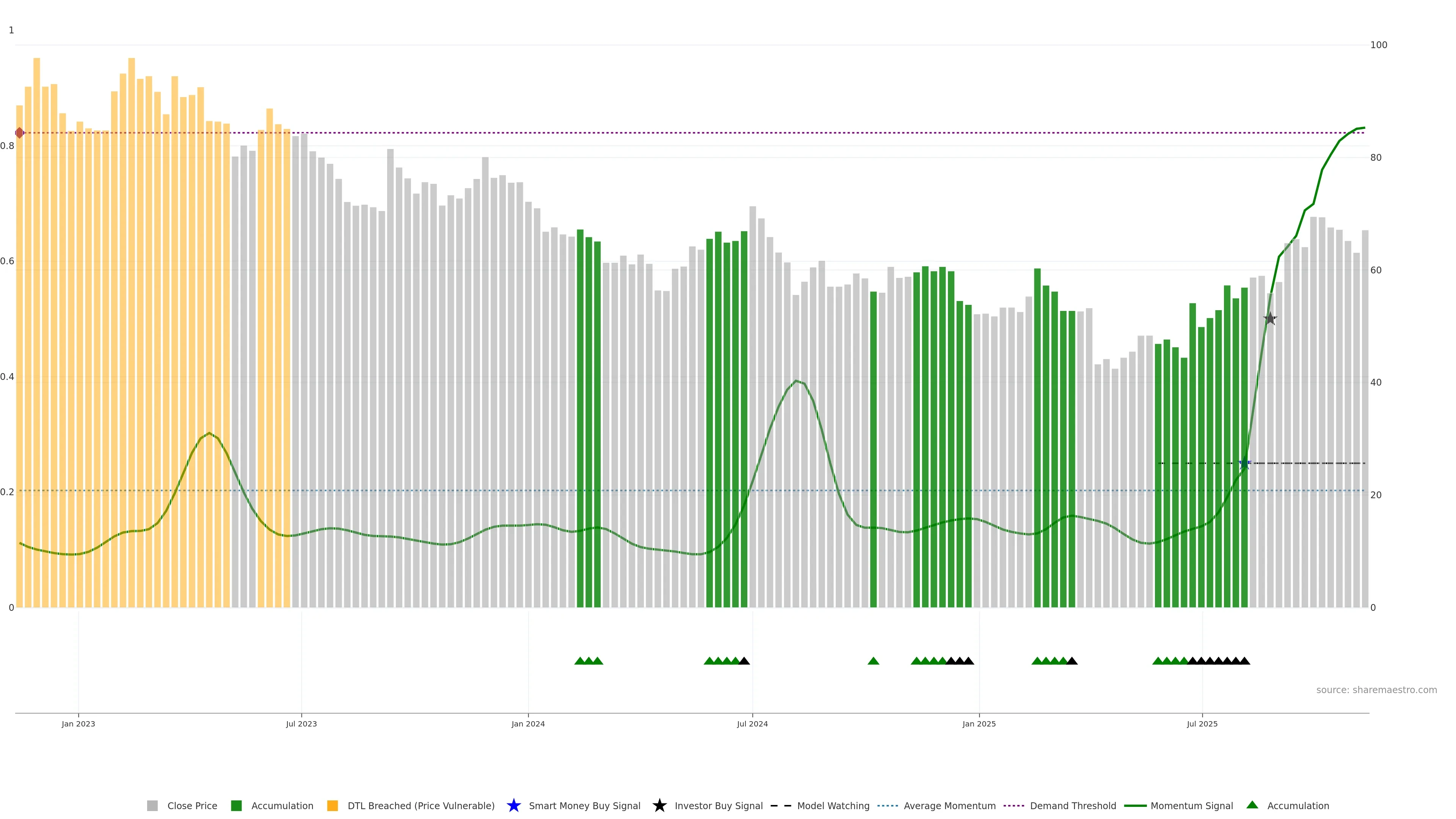Viewport: 1456px width, 819px height.
Task: Click the green Accumulation triangle icon in legend
Action: click(x=1252, y=805)
